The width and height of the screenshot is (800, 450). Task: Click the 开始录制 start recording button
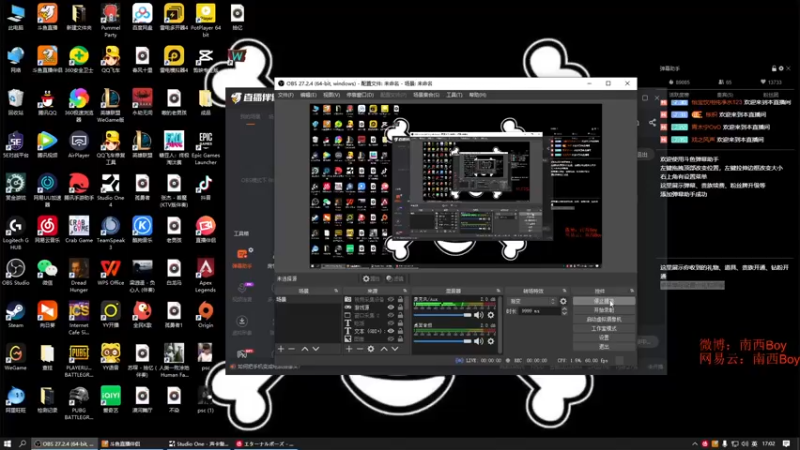click(x=604, y=310)
